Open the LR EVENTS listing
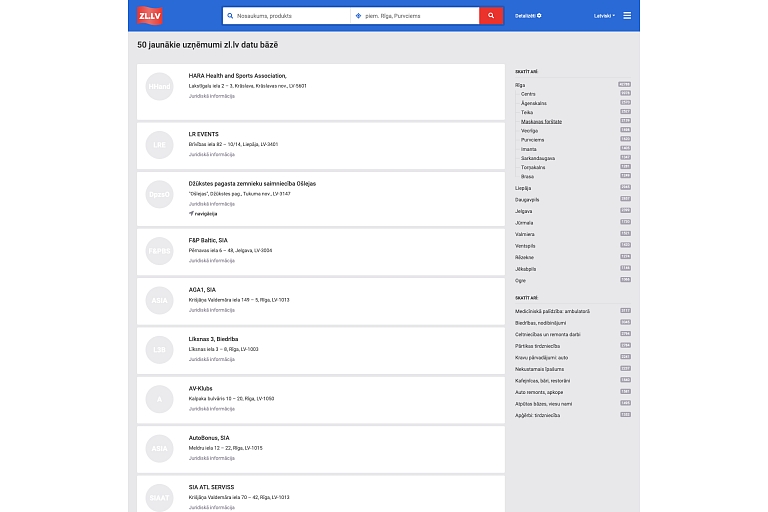The width and height of the screenshot is (768, 512). click(x=203, y=134)
